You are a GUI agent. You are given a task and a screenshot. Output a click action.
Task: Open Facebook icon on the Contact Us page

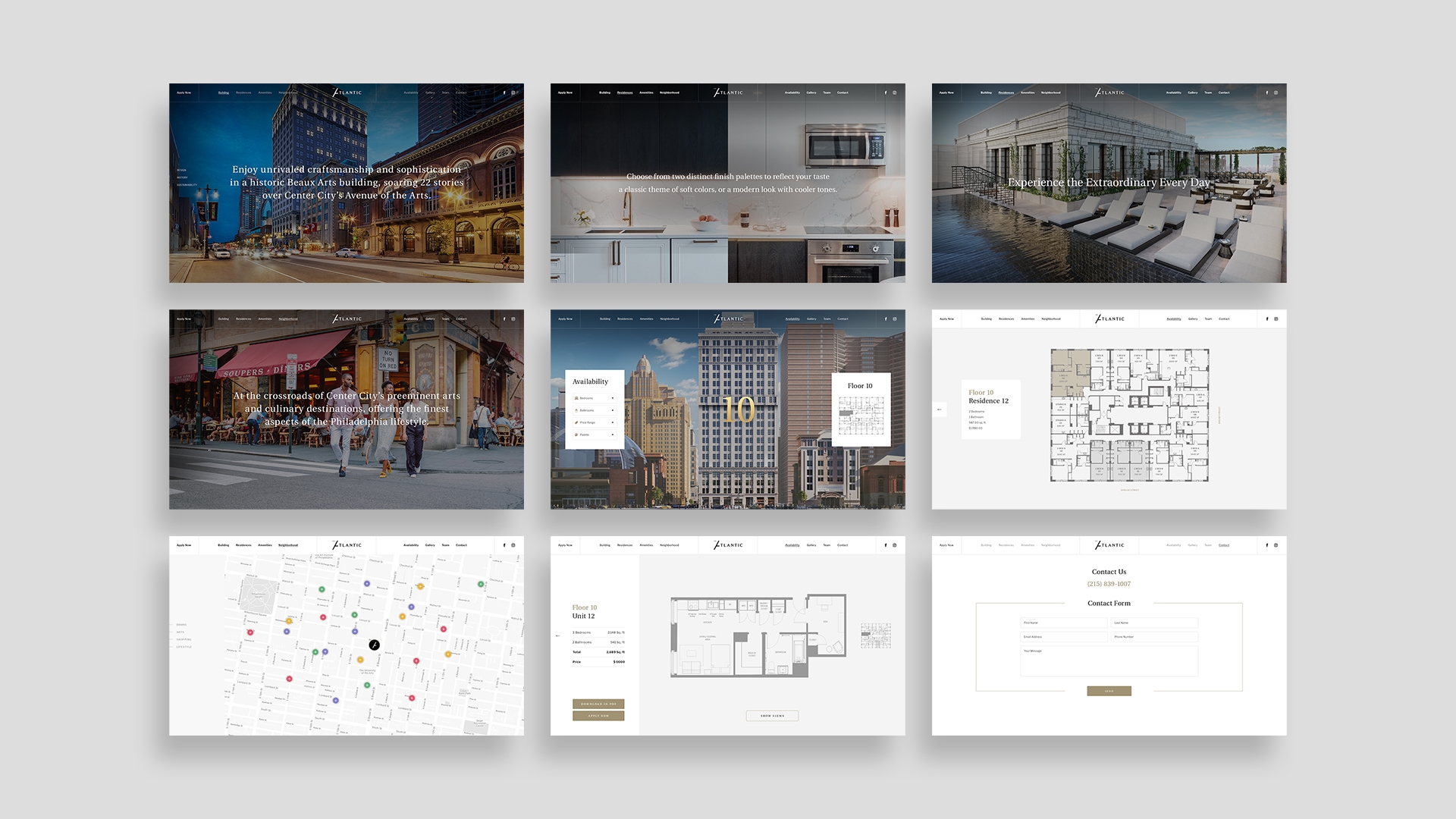[x=1267, y=545]
